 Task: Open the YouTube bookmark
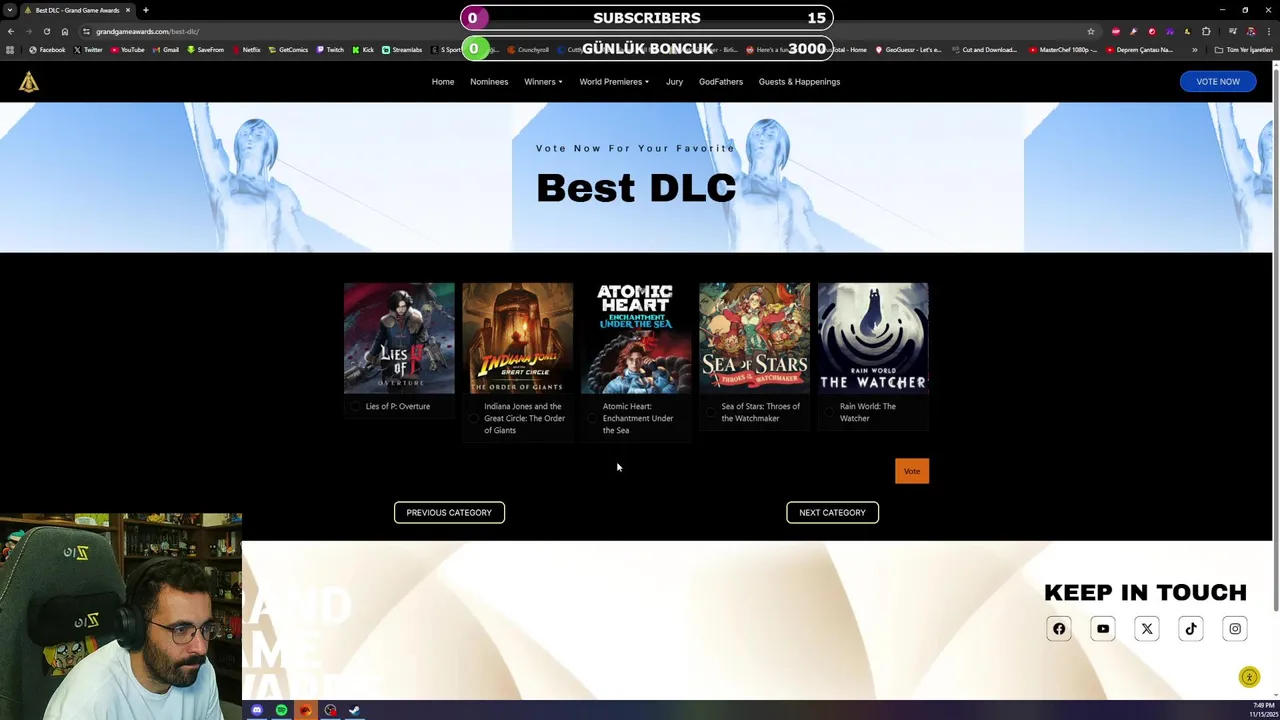click(x=127, y=50)
